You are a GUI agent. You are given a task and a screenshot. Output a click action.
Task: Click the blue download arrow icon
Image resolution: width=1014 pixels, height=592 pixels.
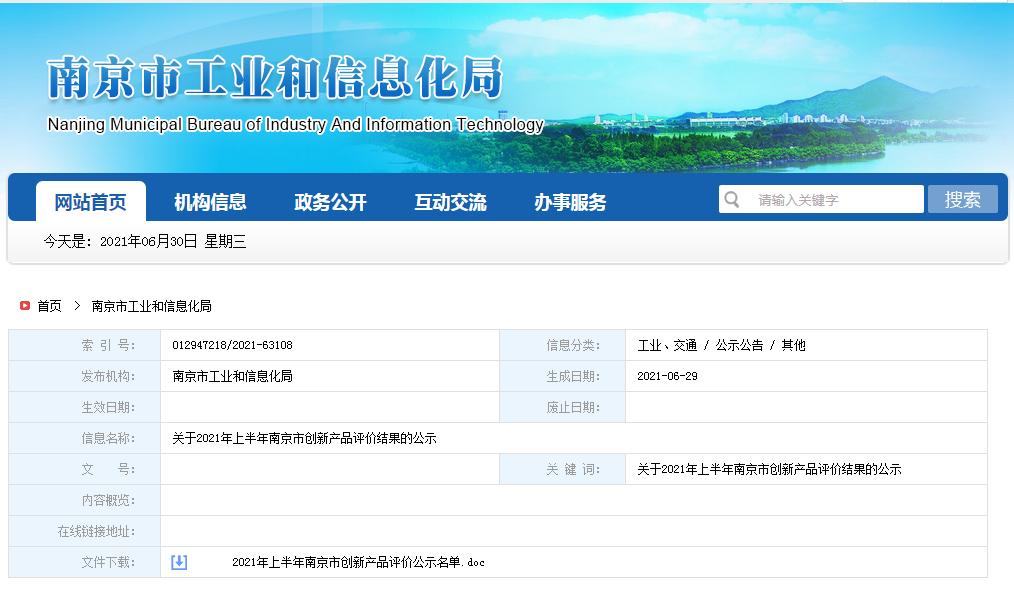(179, 562)
